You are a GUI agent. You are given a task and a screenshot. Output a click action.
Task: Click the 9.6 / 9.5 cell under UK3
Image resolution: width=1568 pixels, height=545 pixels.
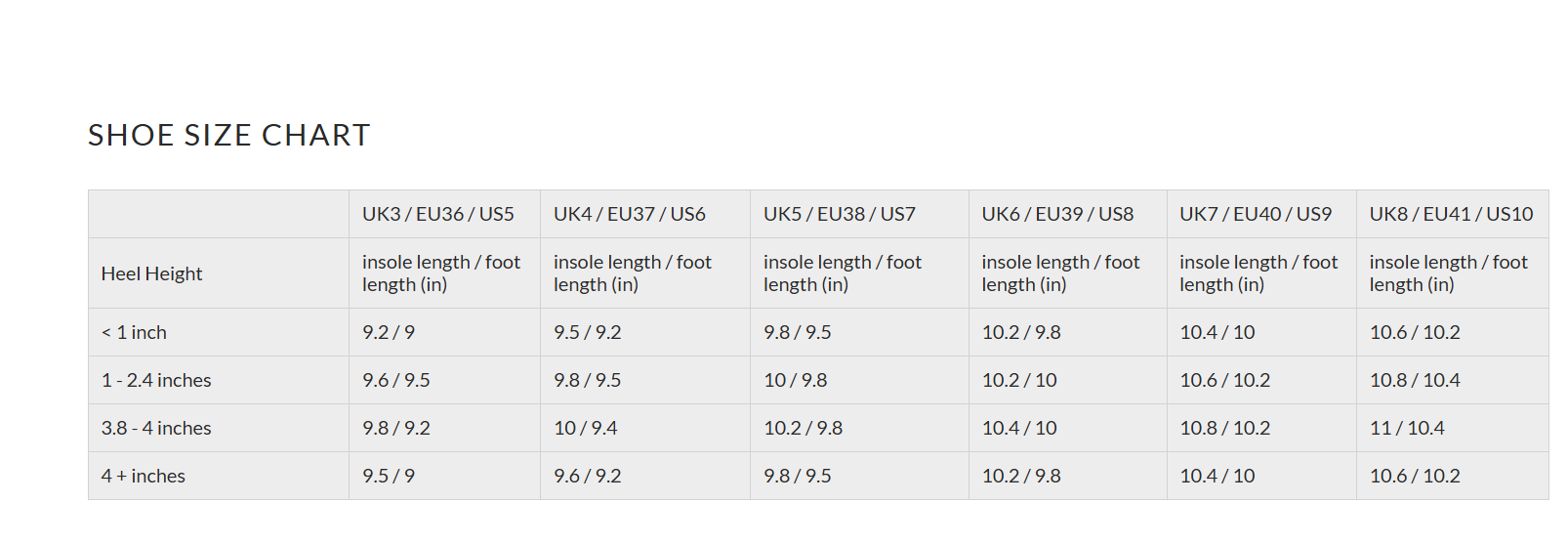[x=395, y=380]
